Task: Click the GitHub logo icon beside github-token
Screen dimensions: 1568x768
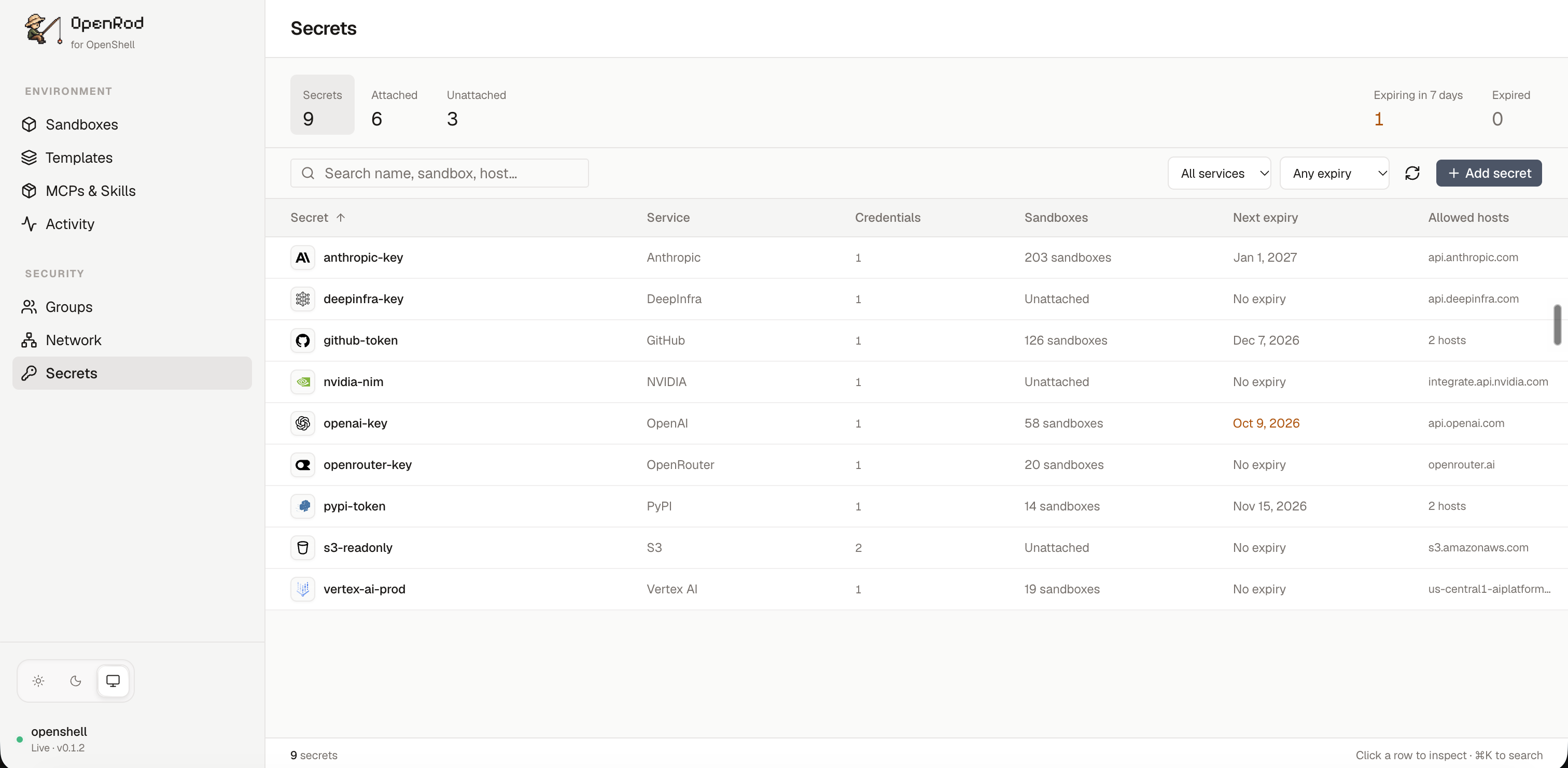Action: (x=302, y=340)
